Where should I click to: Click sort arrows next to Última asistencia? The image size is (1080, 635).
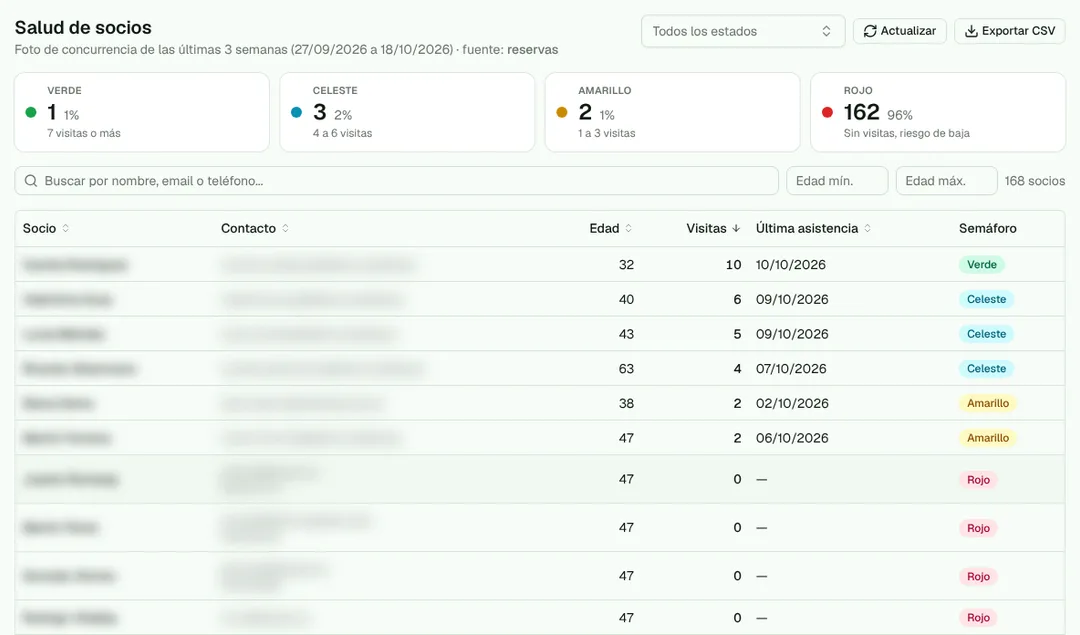867,228
